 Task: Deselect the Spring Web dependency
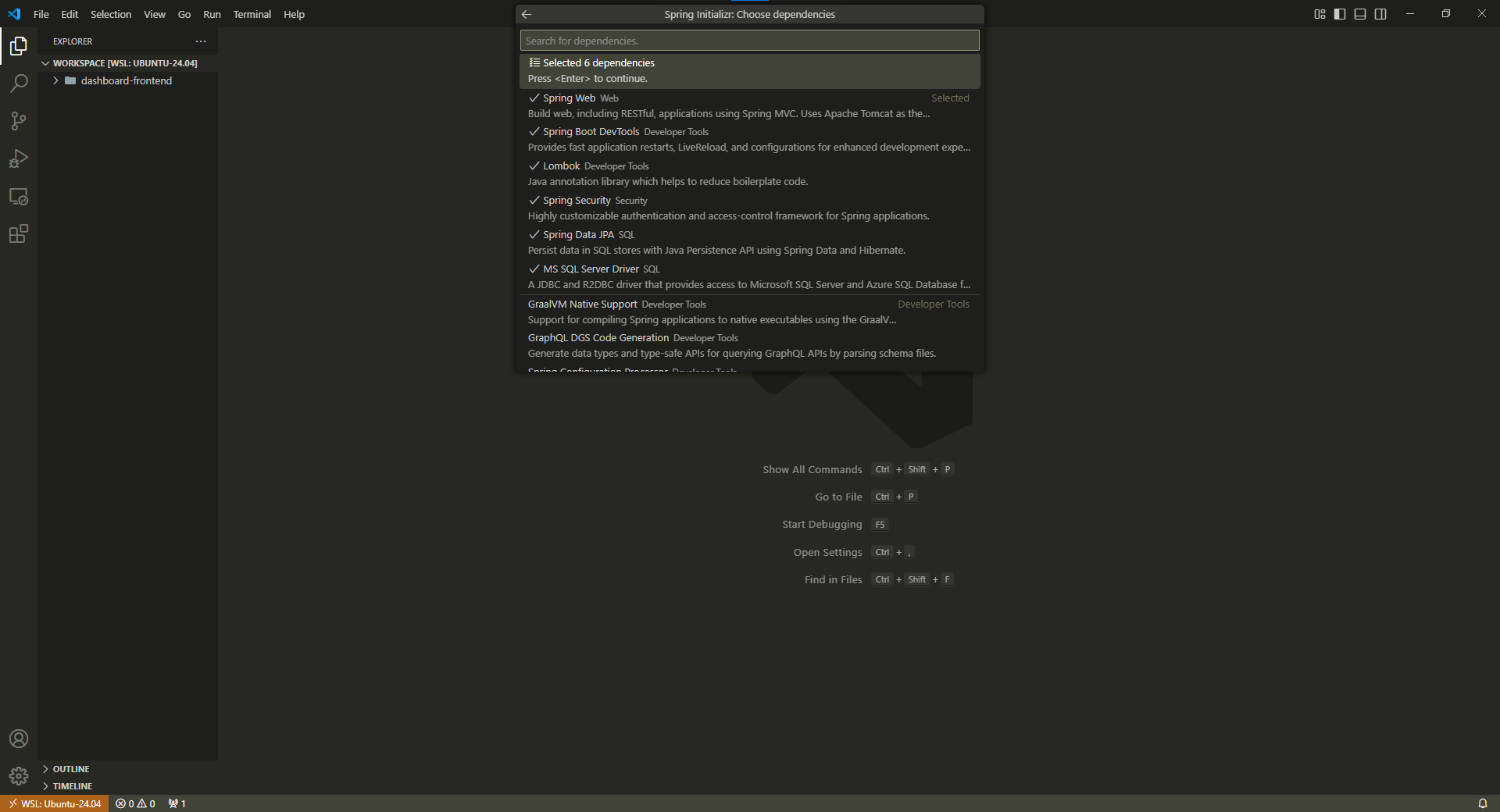point(749,105)
